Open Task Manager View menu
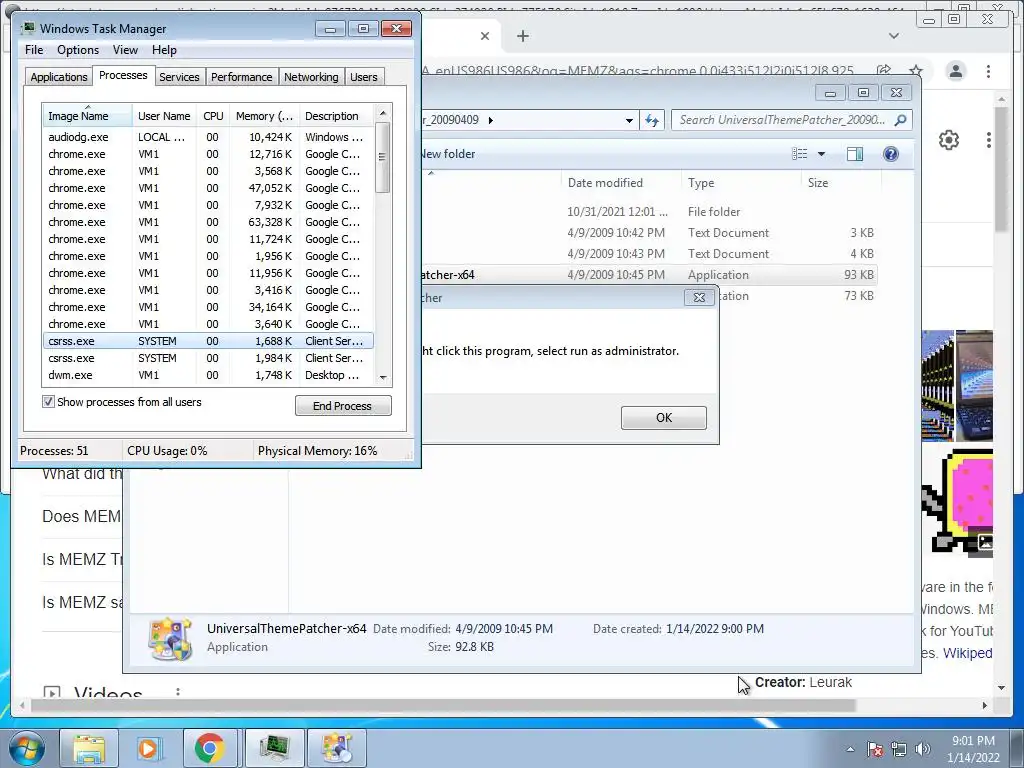 point(125,50)
